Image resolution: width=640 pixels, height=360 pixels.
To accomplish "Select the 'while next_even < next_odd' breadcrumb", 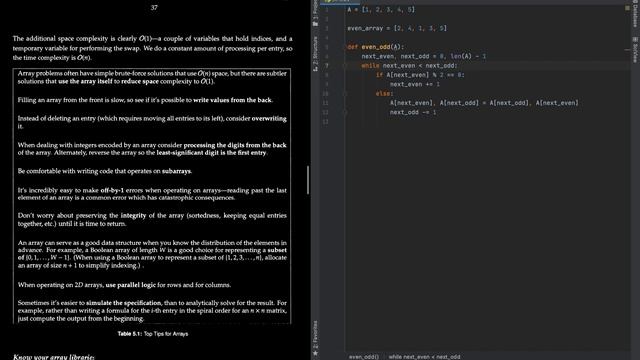I will [424, 357].
